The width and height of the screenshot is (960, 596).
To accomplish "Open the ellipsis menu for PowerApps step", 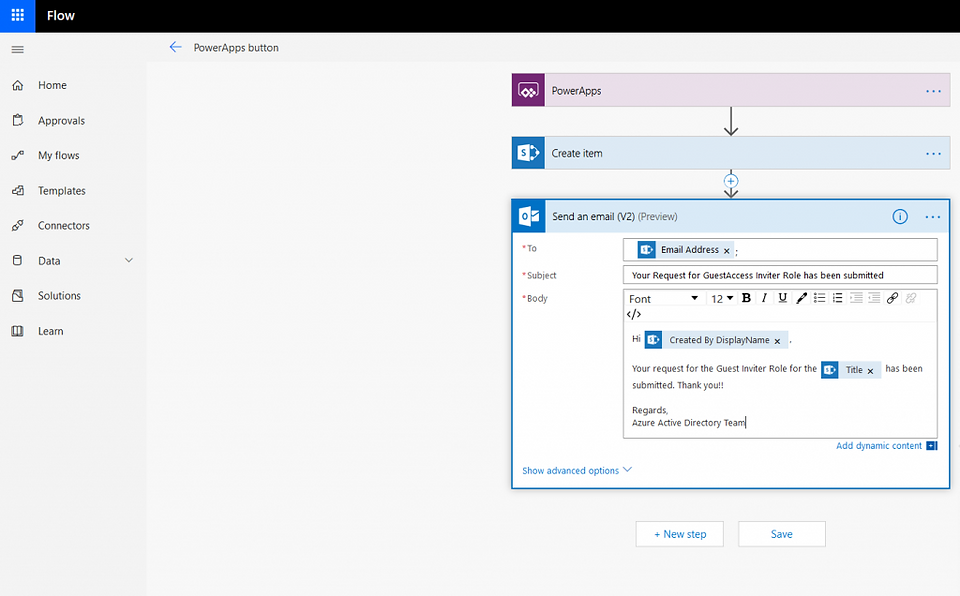I will pos(933,91).
